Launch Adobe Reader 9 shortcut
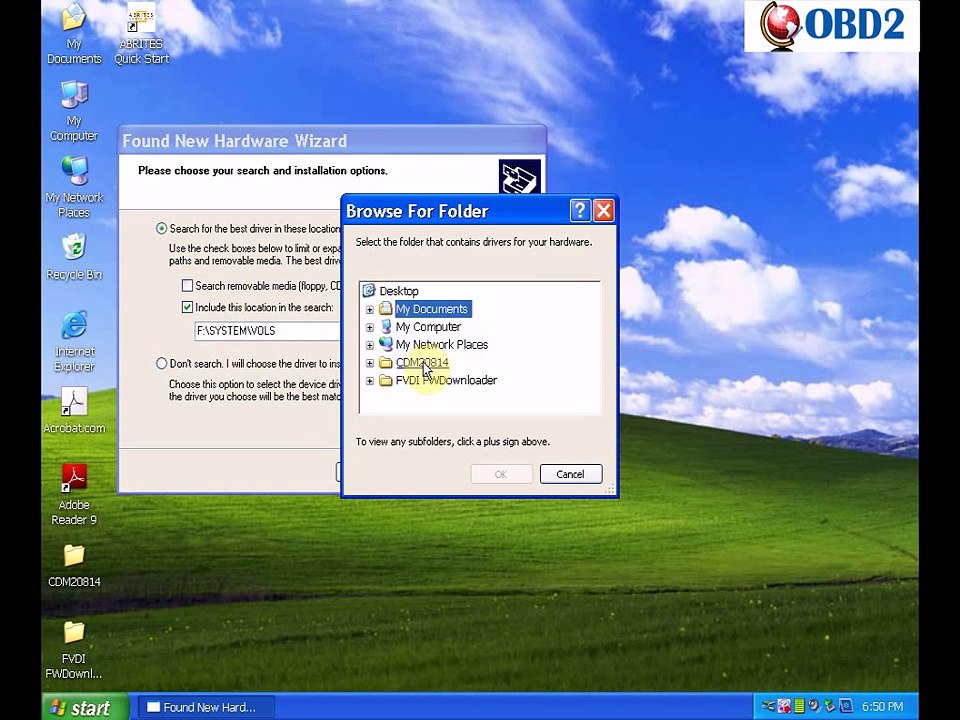Screen dimensions: 960x720 [x=74, y=495]
